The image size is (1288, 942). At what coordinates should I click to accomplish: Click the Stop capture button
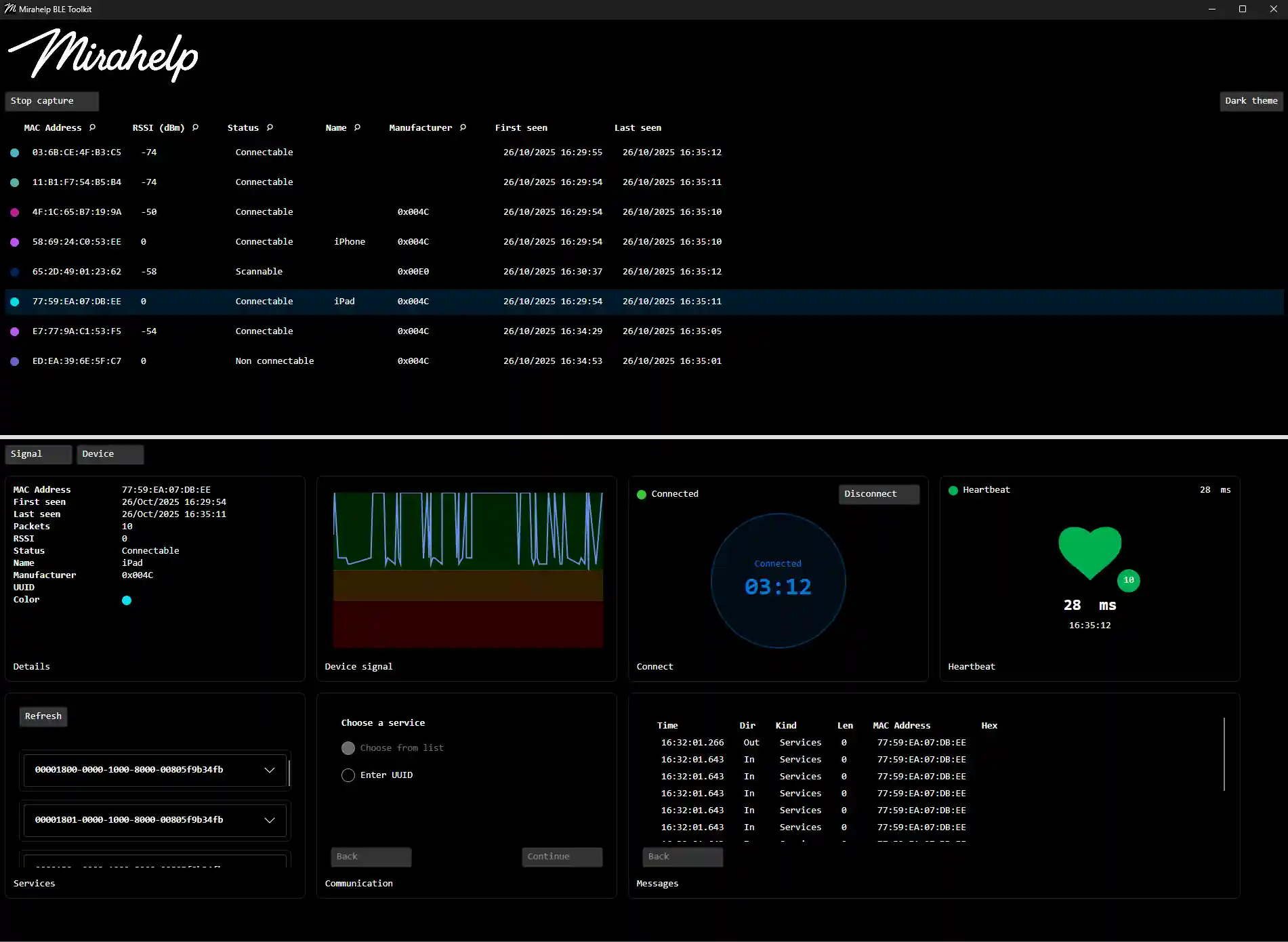(52, 101)
